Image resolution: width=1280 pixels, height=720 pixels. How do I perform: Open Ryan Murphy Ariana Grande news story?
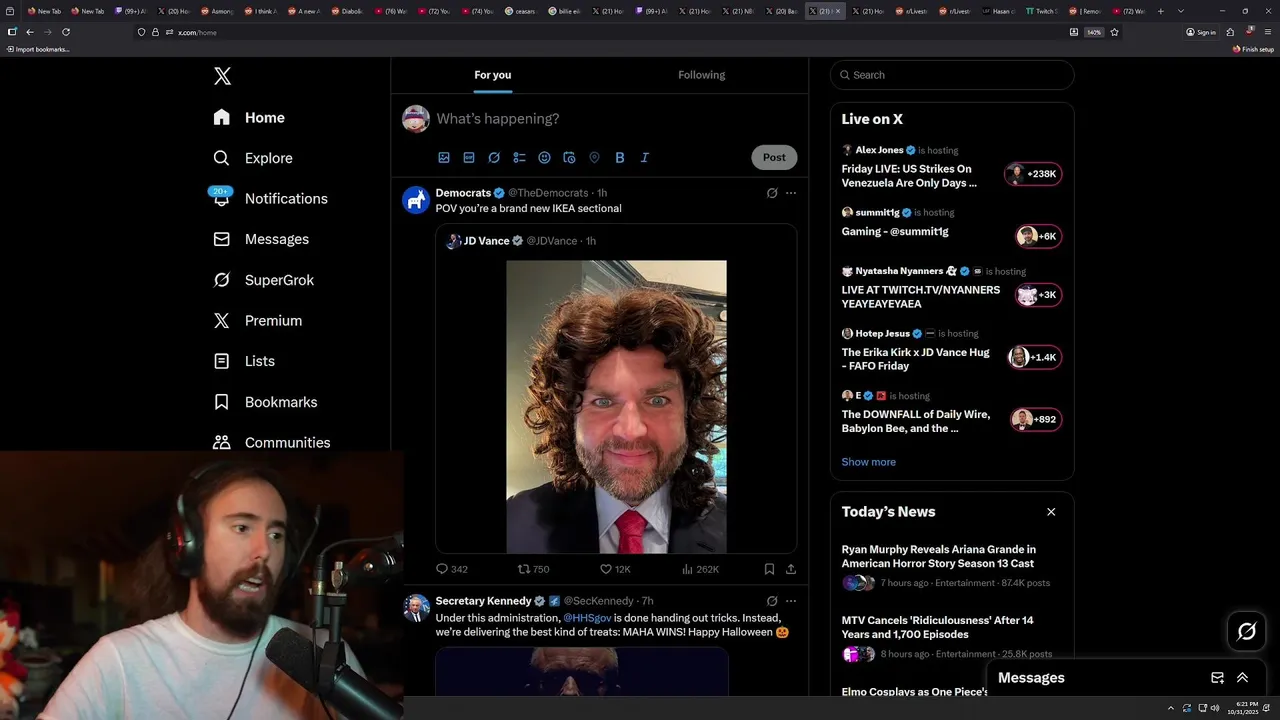point(952,566)
